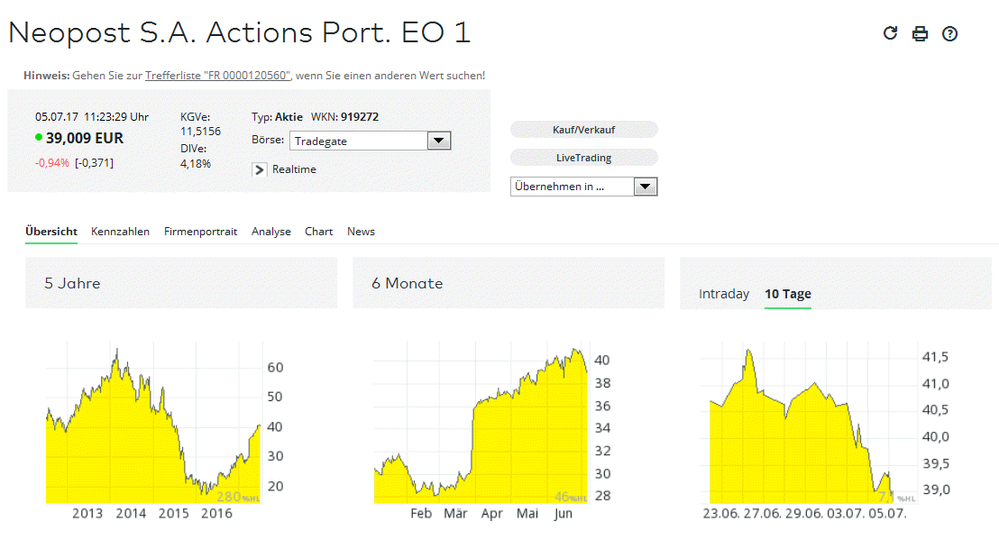999x539 pixels.
Task: View the News tab
Action: pos(361,231)
